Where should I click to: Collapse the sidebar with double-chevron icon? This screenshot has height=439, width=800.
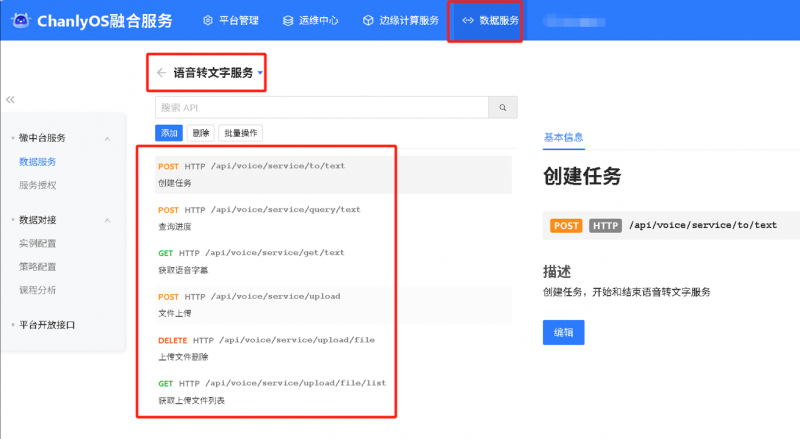[11, 100]
